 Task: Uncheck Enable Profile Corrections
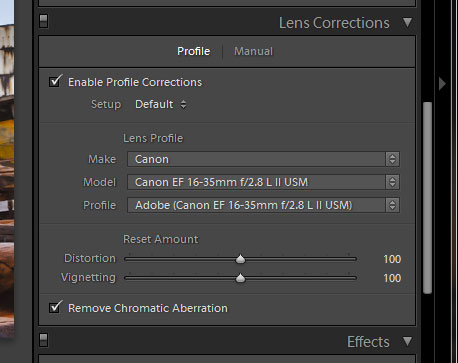click(55, 81)
